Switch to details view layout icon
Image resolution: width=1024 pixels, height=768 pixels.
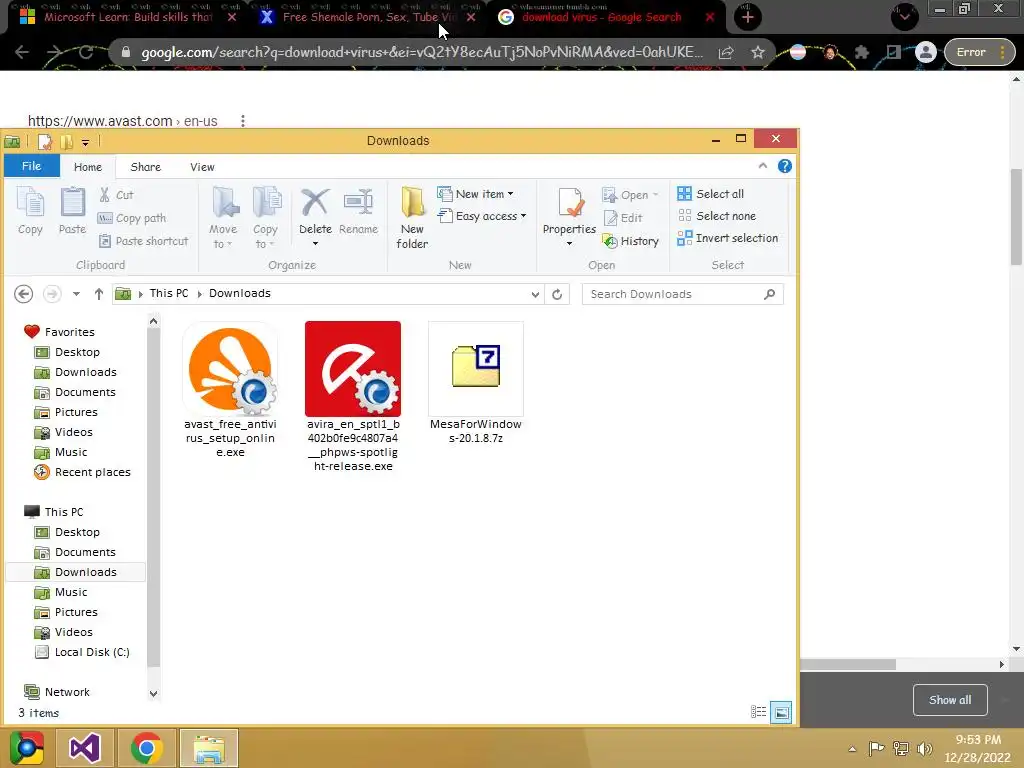(x=758, y=712)
